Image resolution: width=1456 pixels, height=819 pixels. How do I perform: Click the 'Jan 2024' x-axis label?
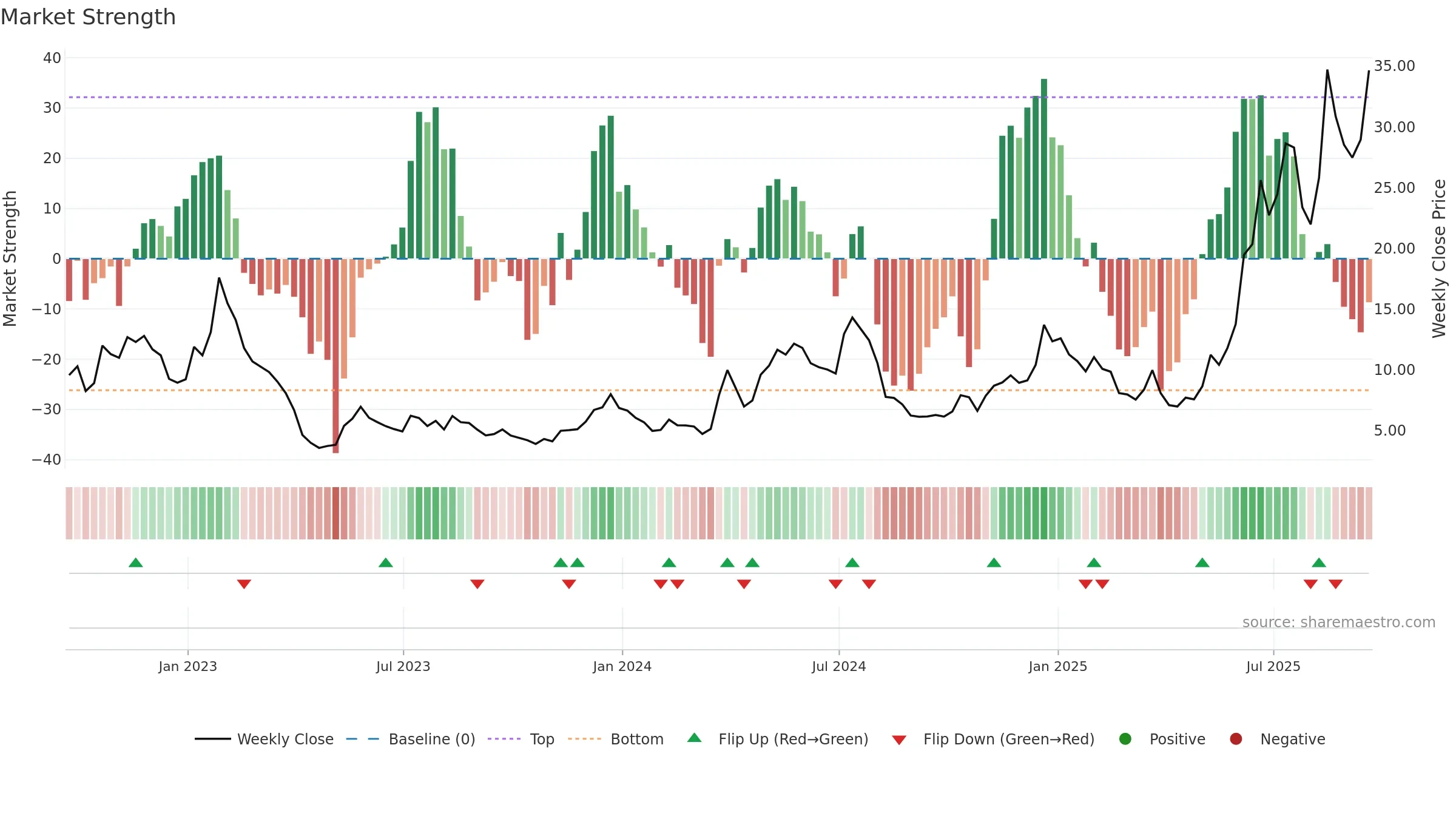[622, 666]
